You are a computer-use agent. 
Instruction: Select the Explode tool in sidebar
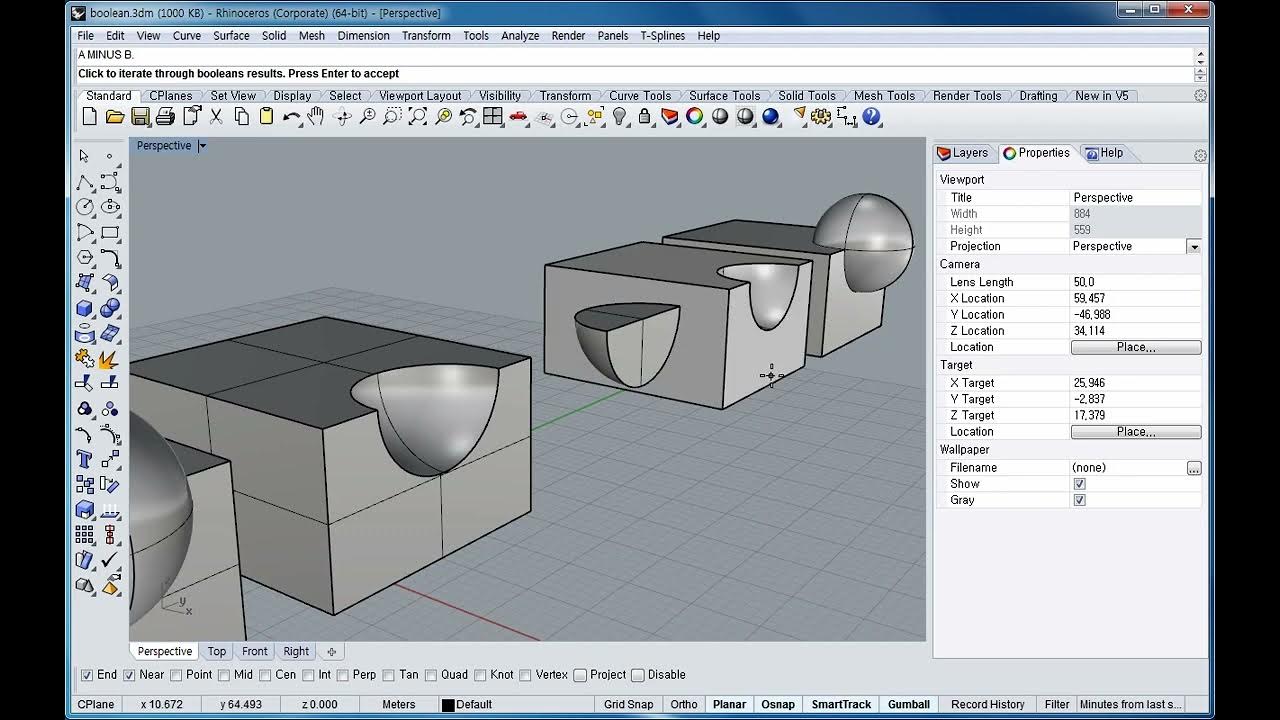tap(110, 358)
